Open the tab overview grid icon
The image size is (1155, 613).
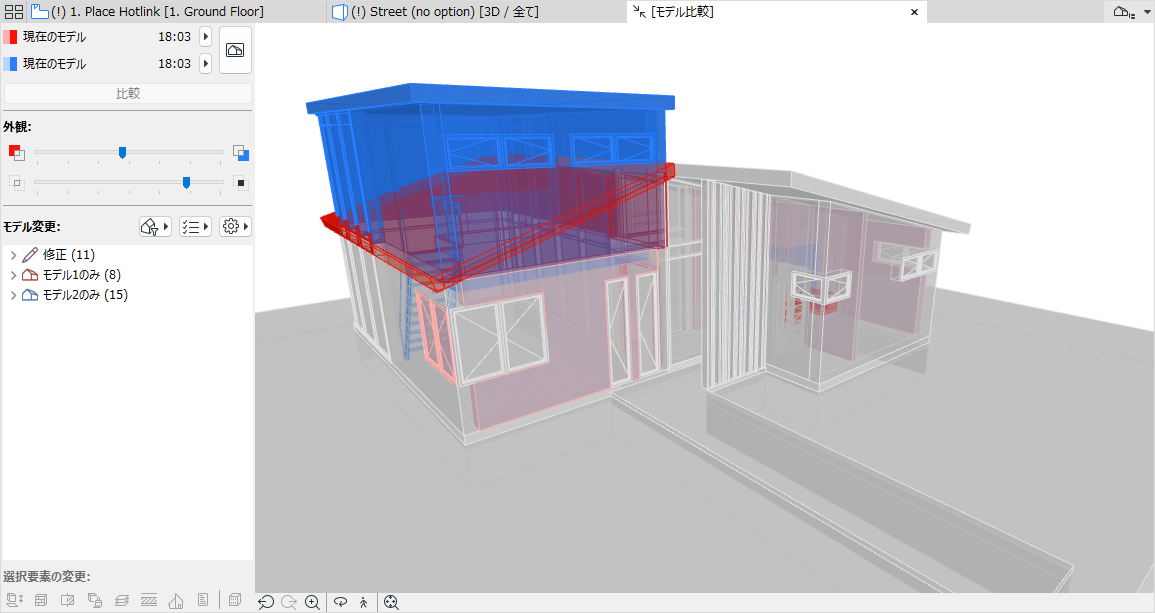(x=14, y=12)
